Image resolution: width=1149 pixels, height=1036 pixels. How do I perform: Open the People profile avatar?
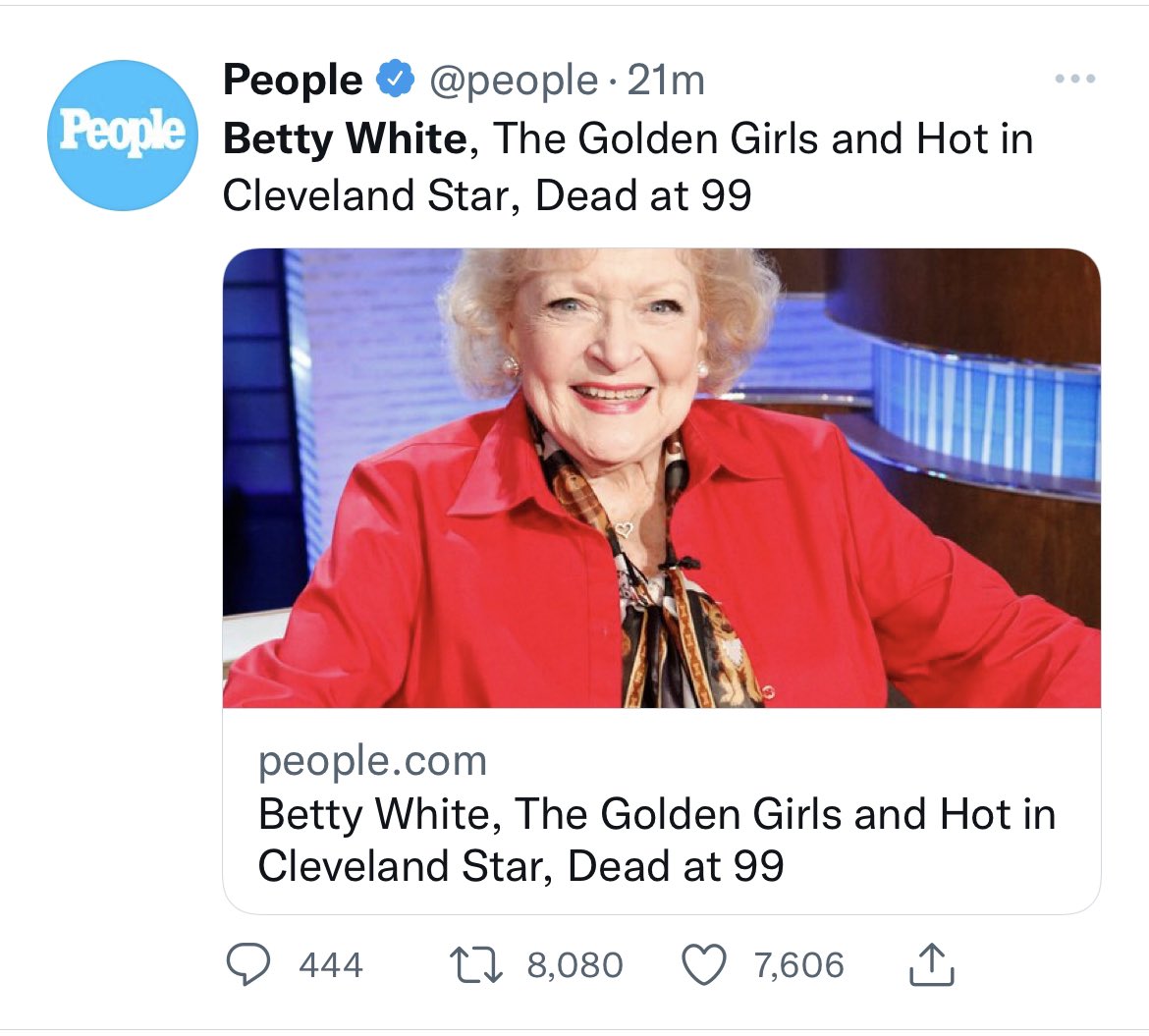click(122, 136)
